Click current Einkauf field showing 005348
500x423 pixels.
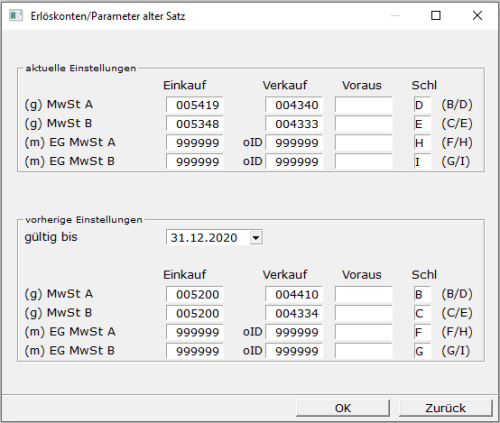195,124
